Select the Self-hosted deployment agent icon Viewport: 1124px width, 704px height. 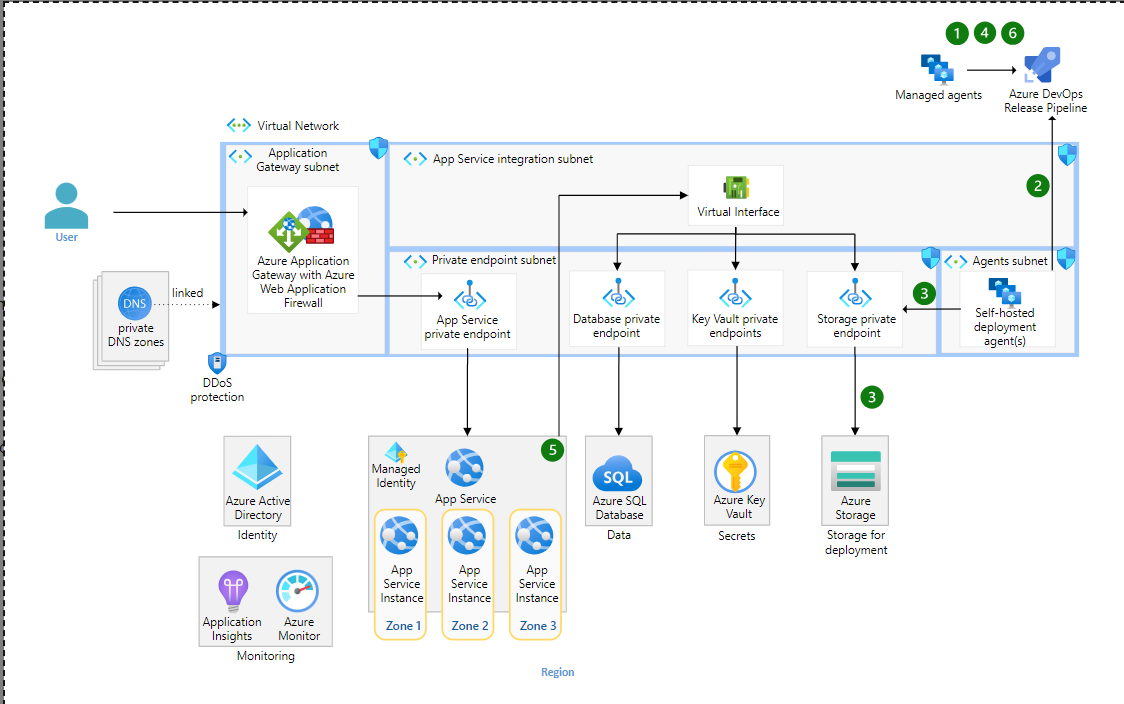pos(1005,291)
